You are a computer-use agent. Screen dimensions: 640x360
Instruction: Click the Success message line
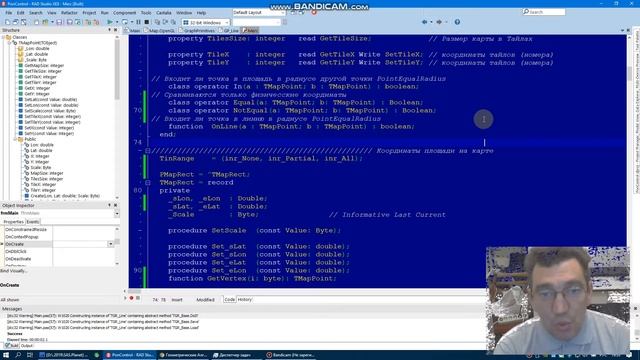(15, 334)
